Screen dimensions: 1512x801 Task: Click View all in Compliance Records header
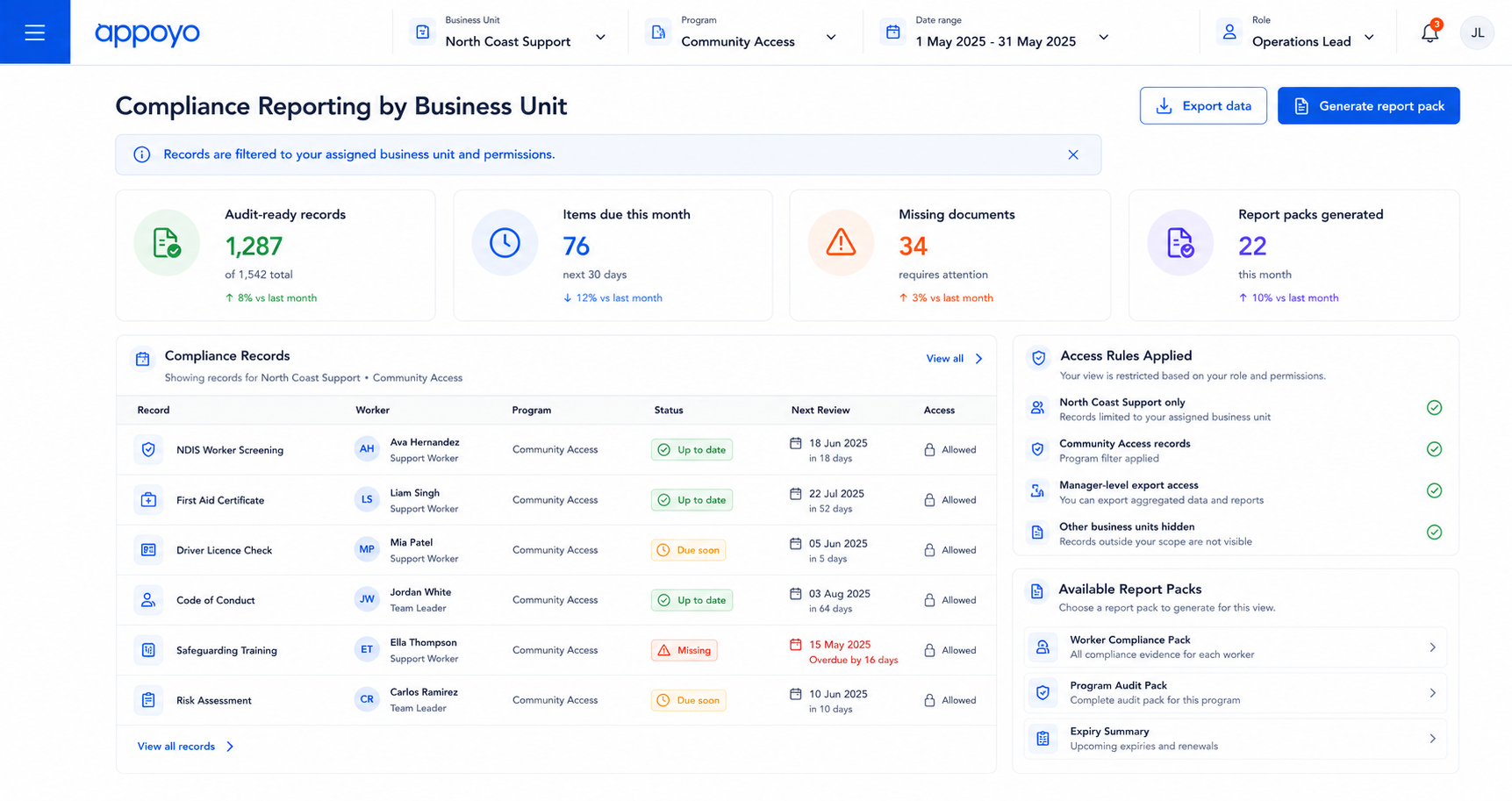pyautogui.click(x=954, y=359)
